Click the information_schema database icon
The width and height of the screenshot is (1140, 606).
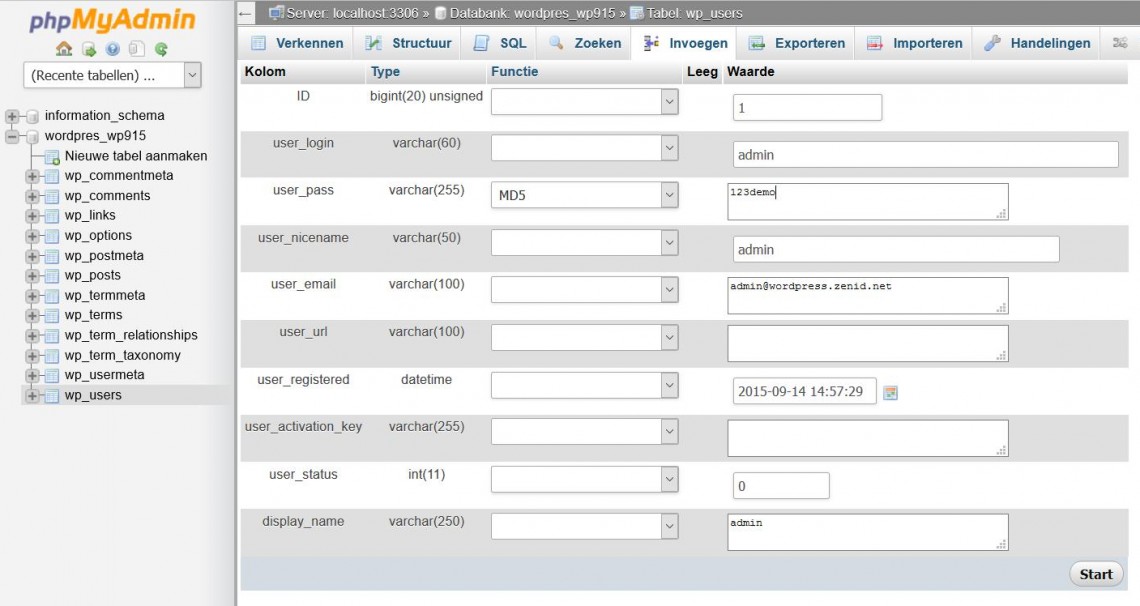pyautogui.click(x=32, y=116)
